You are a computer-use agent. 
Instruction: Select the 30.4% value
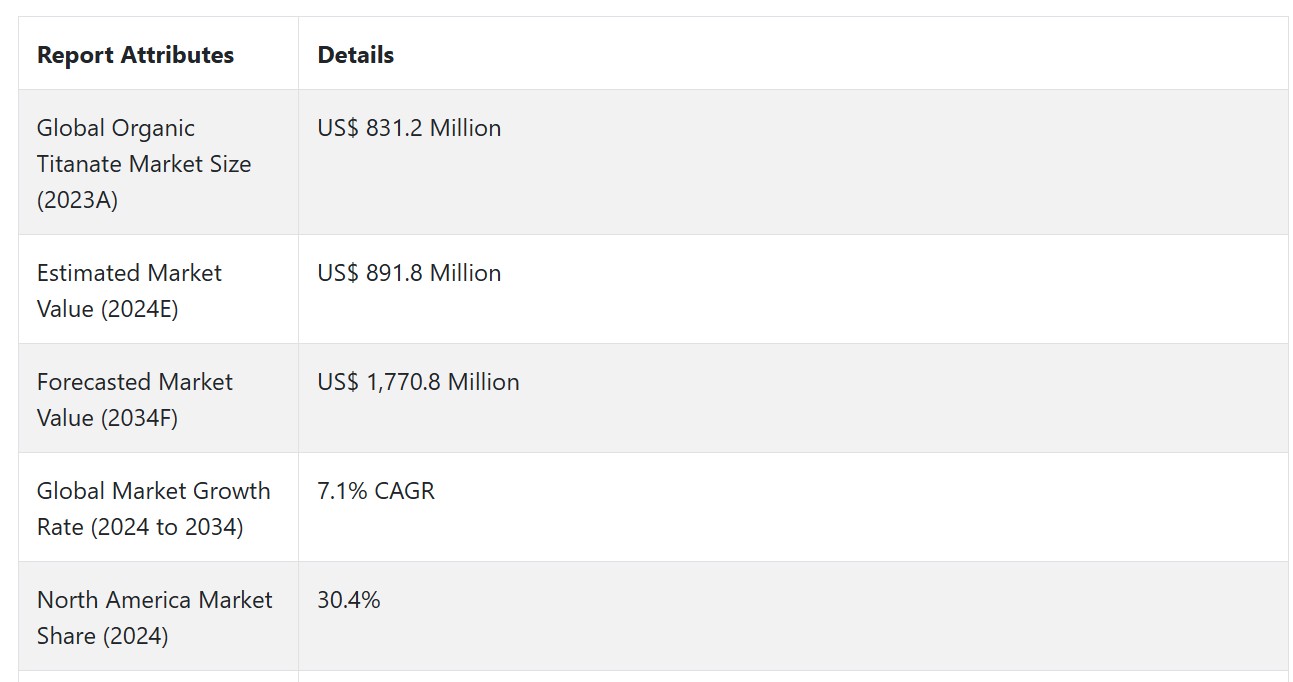pos(349,600)
